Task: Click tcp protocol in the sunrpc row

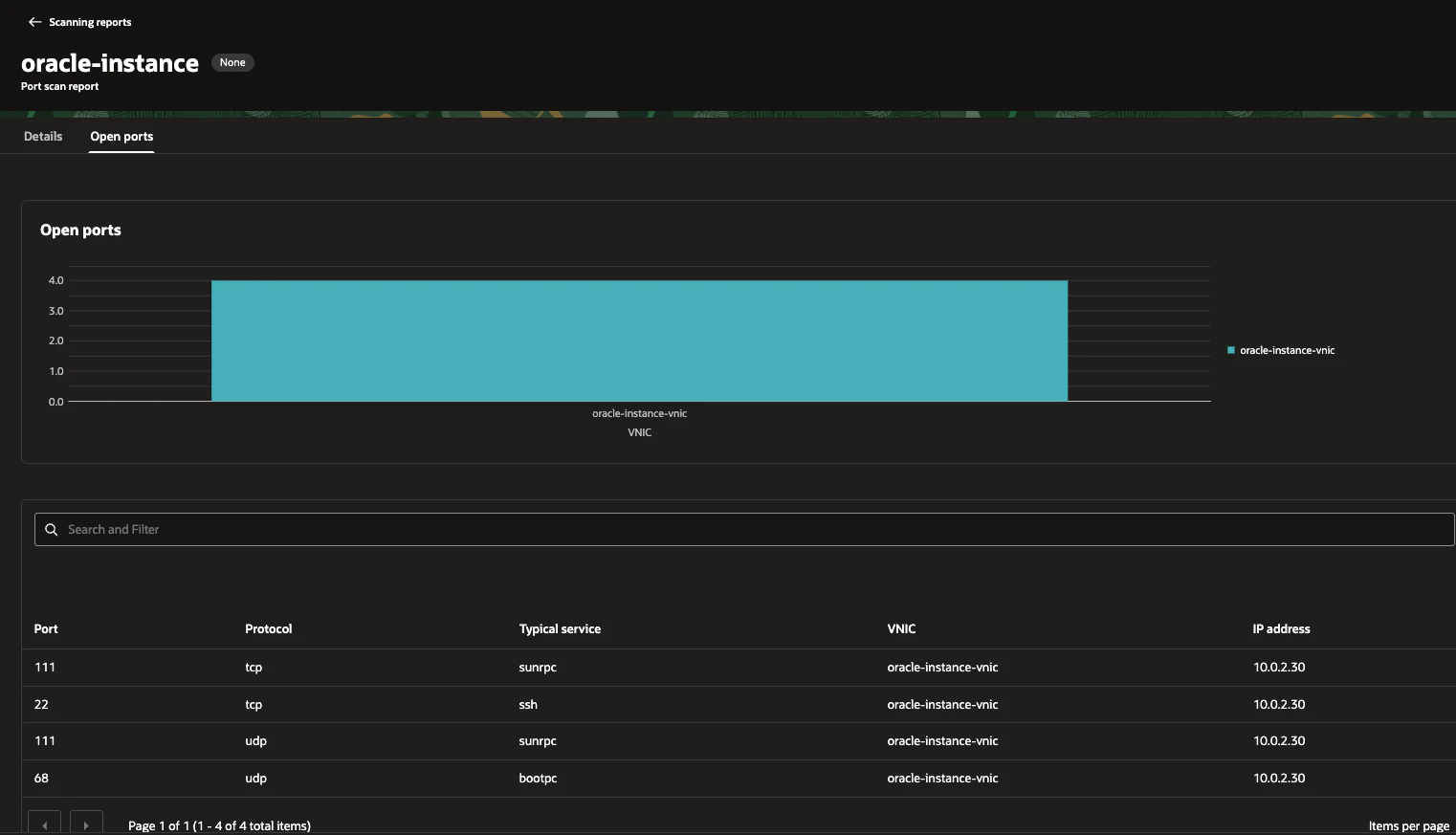Action: point(254,667)
